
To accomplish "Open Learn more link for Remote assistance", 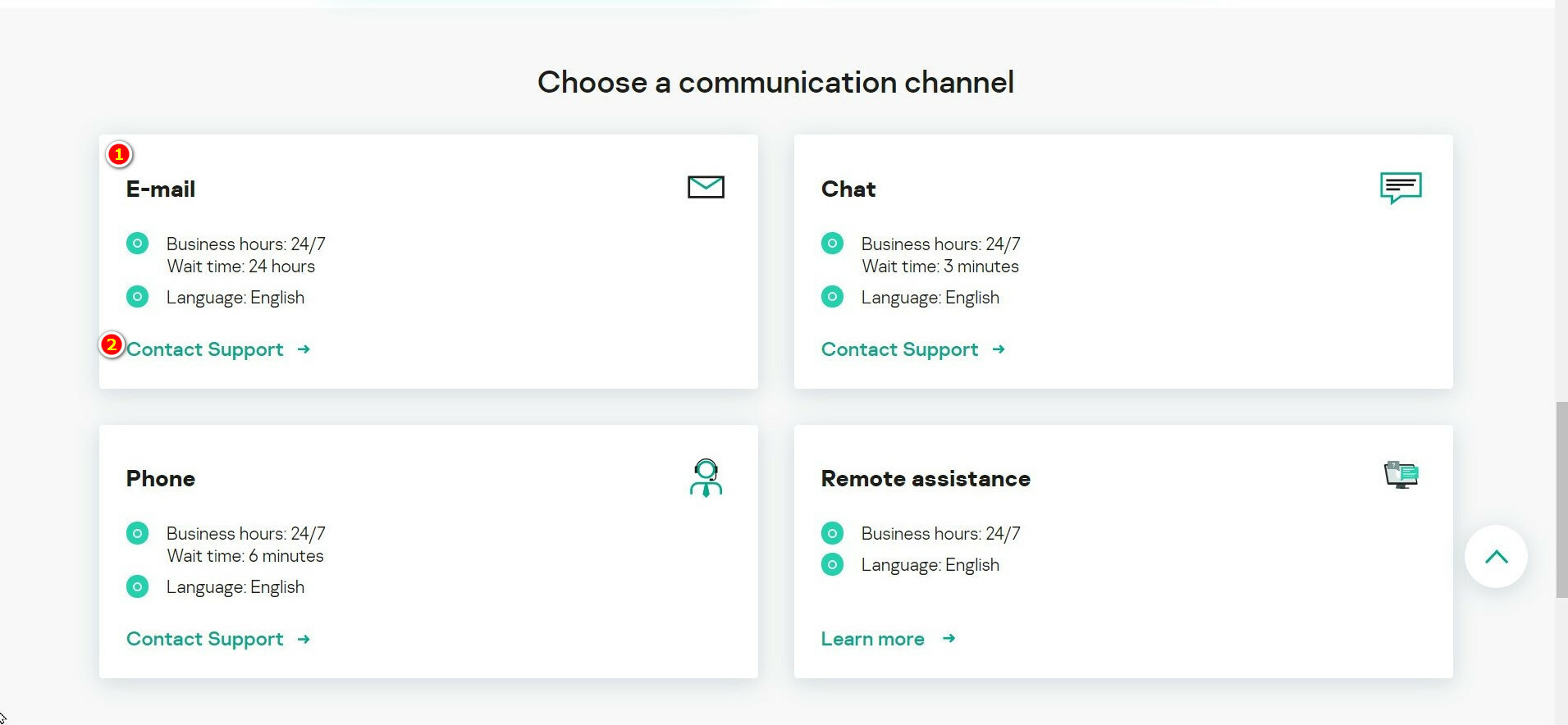I will [872, 639].
